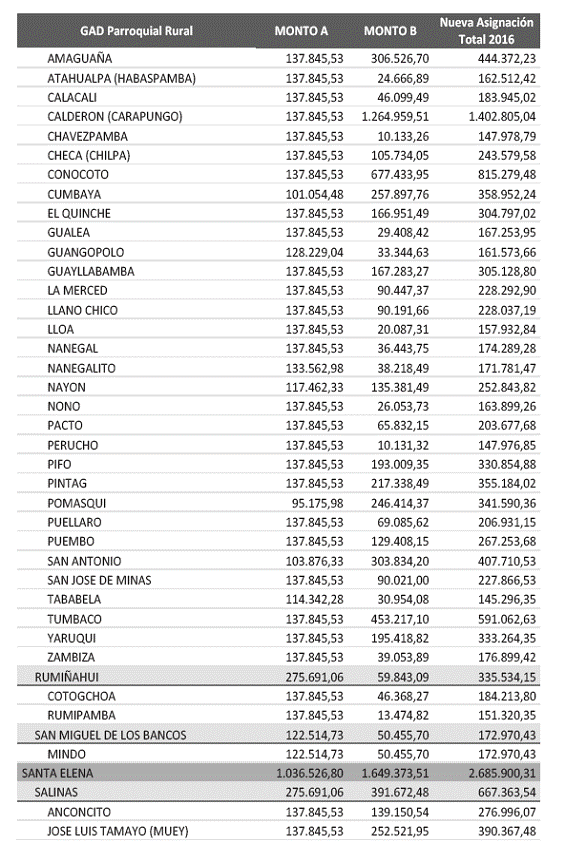Image resolution: width=566 pixels, height=844 pixels.
Task: Select the MONTO B column header
Action: pyautogui.click(x=390, y=31)
